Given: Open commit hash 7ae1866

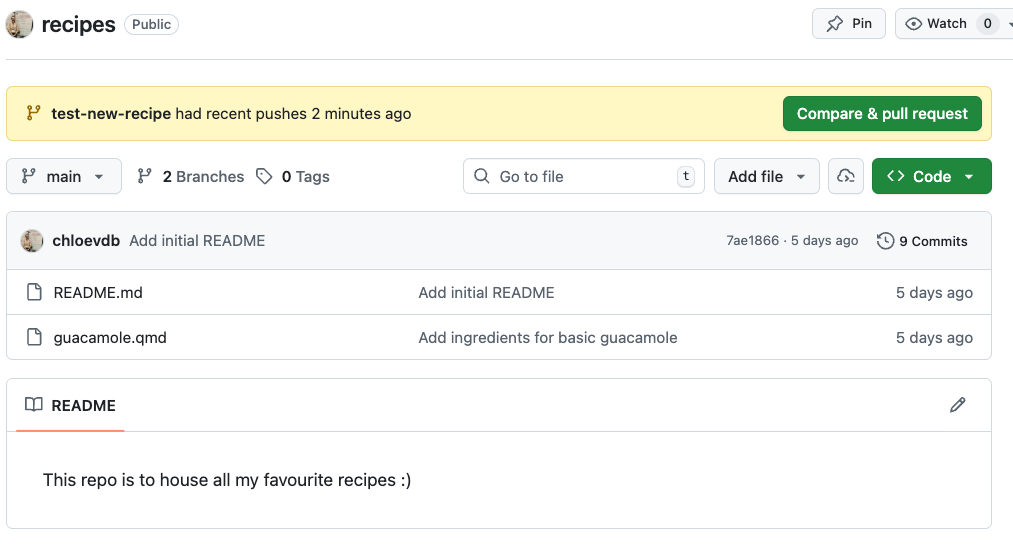Looking at the screenshot, I should pyautogui.click(x=752, y=241).
